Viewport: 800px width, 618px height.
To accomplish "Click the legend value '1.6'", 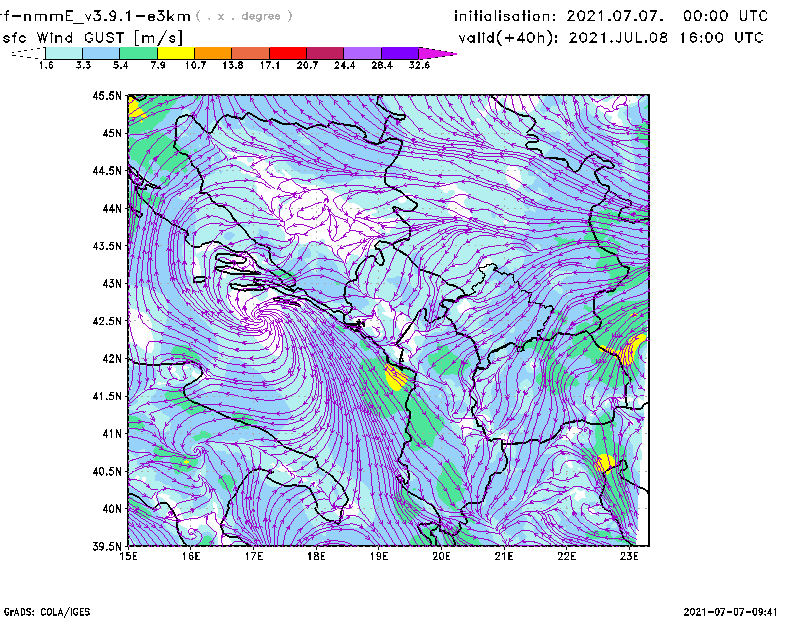I will [46, 65].
